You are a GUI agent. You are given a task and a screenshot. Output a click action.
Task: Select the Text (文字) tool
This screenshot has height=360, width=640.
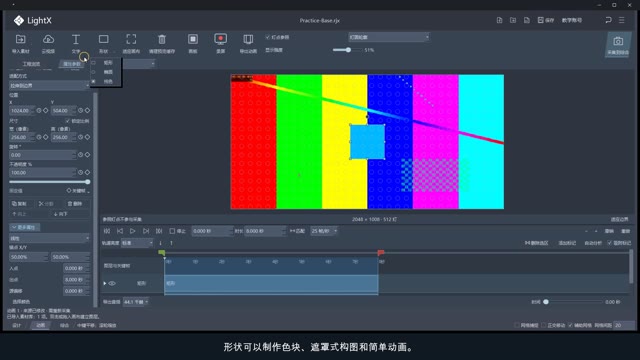pos(76,40)
